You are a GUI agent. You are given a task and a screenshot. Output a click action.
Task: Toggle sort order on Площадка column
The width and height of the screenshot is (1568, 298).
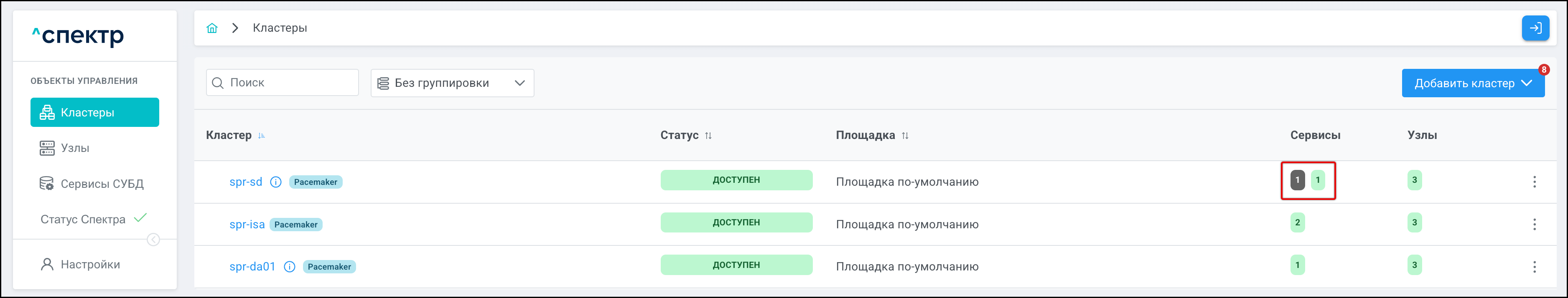tap(905, 136)
